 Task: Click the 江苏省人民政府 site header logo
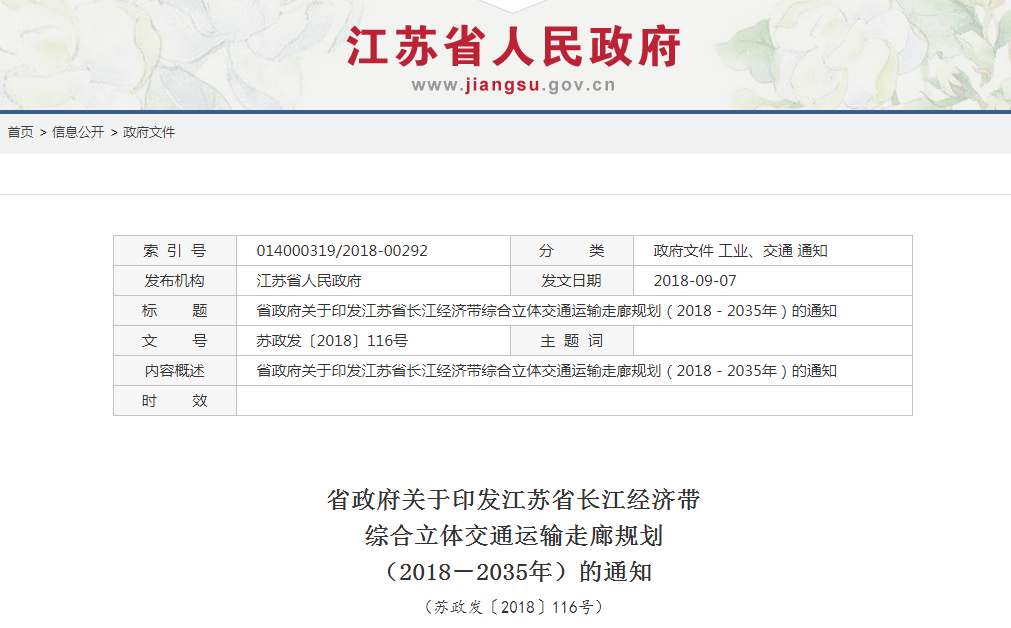(x=513, y=46)
